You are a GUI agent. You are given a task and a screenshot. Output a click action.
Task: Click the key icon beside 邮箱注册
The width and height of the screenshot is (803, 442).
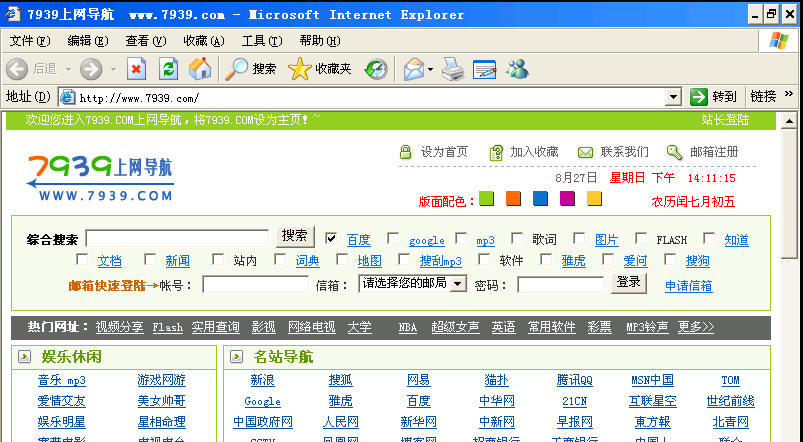pos(674,152)
